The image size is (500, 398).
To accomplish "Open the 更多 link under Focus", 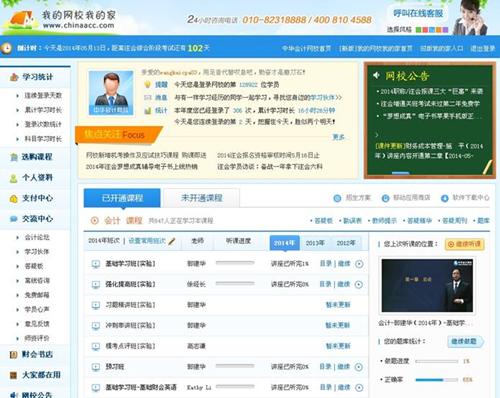I will pos(339,137).
